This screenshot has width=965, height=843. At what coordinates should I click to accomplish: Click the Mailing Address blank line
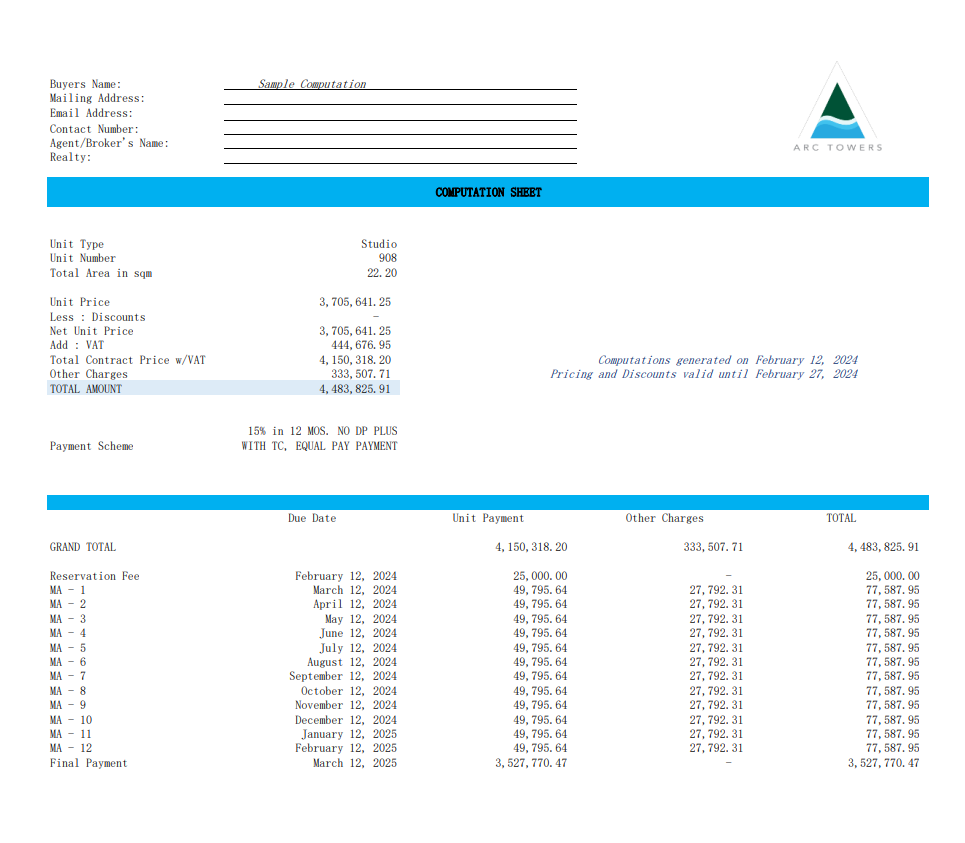(x=400, y=98)
